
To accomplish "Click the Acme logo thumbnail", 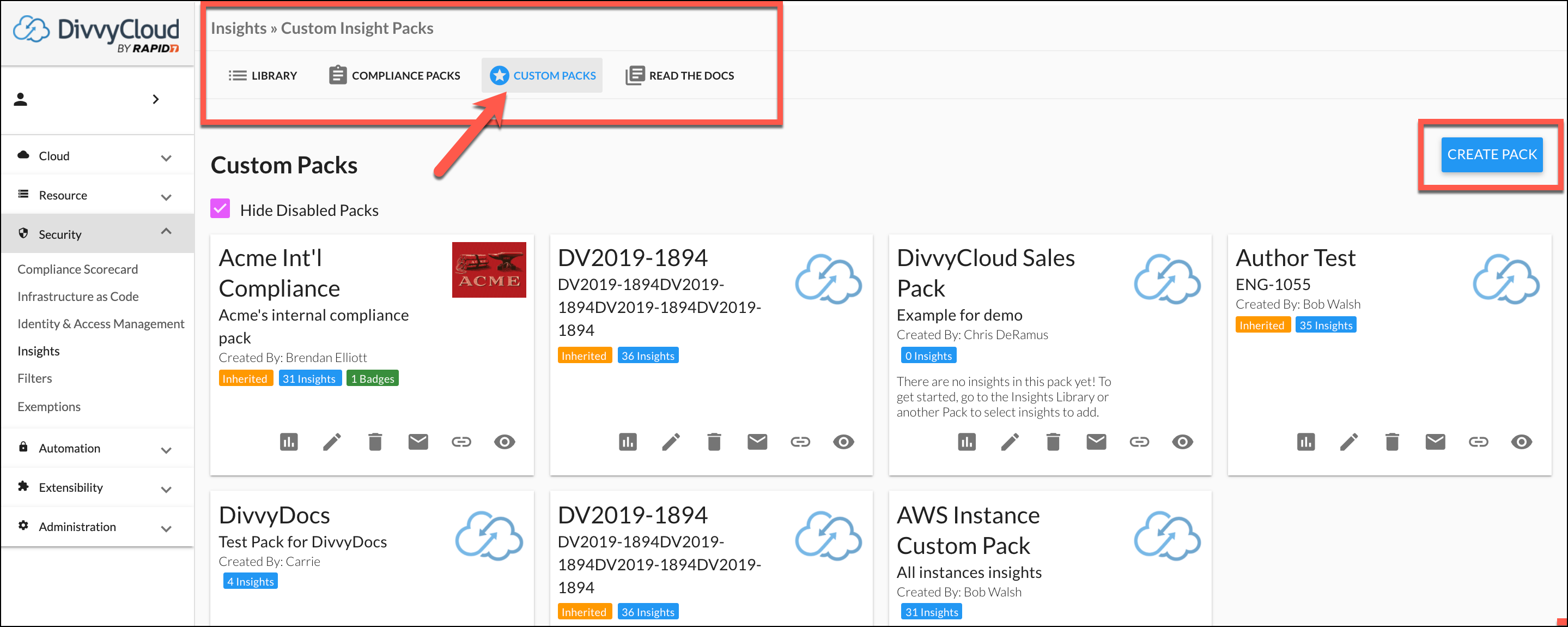I will click(x=489, y=270).
